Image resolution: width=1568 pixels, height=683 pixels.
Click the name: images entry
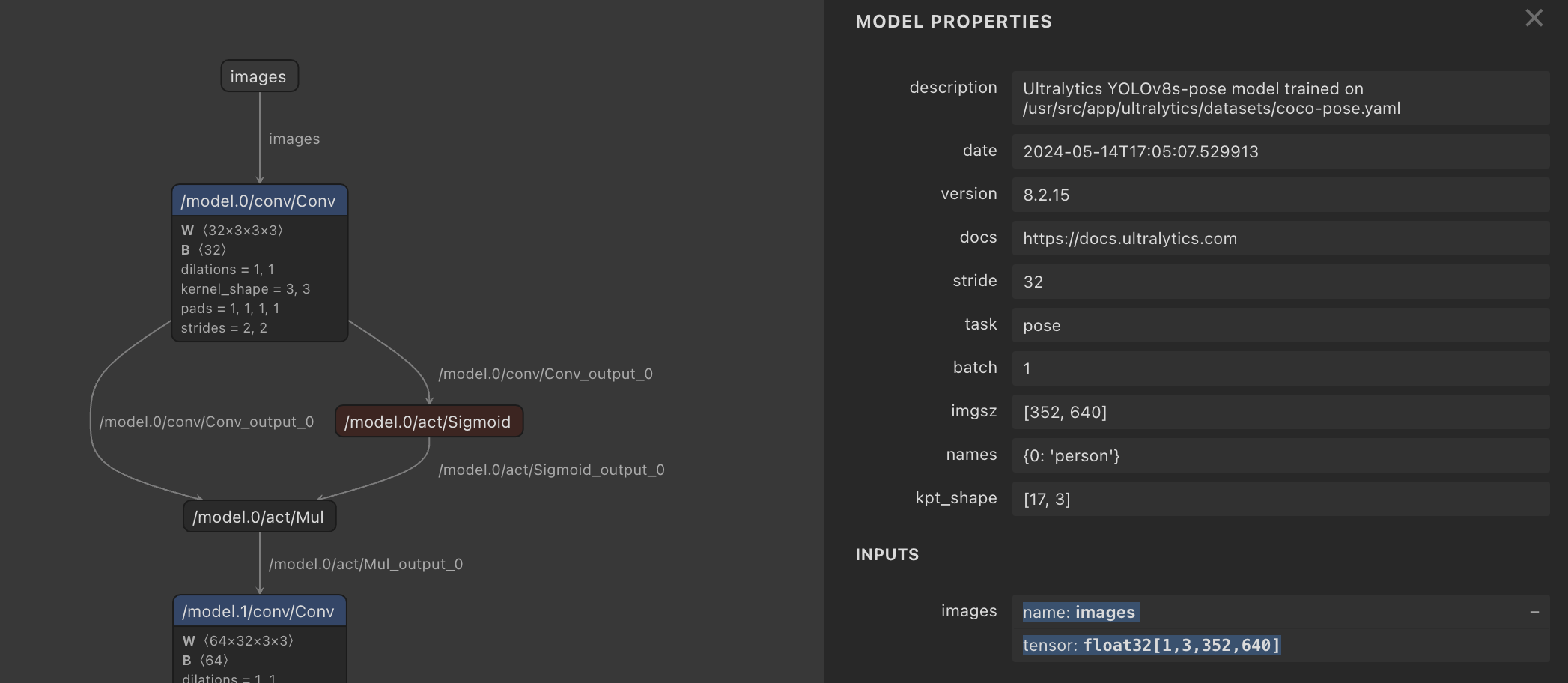[x=1080, y=613]
